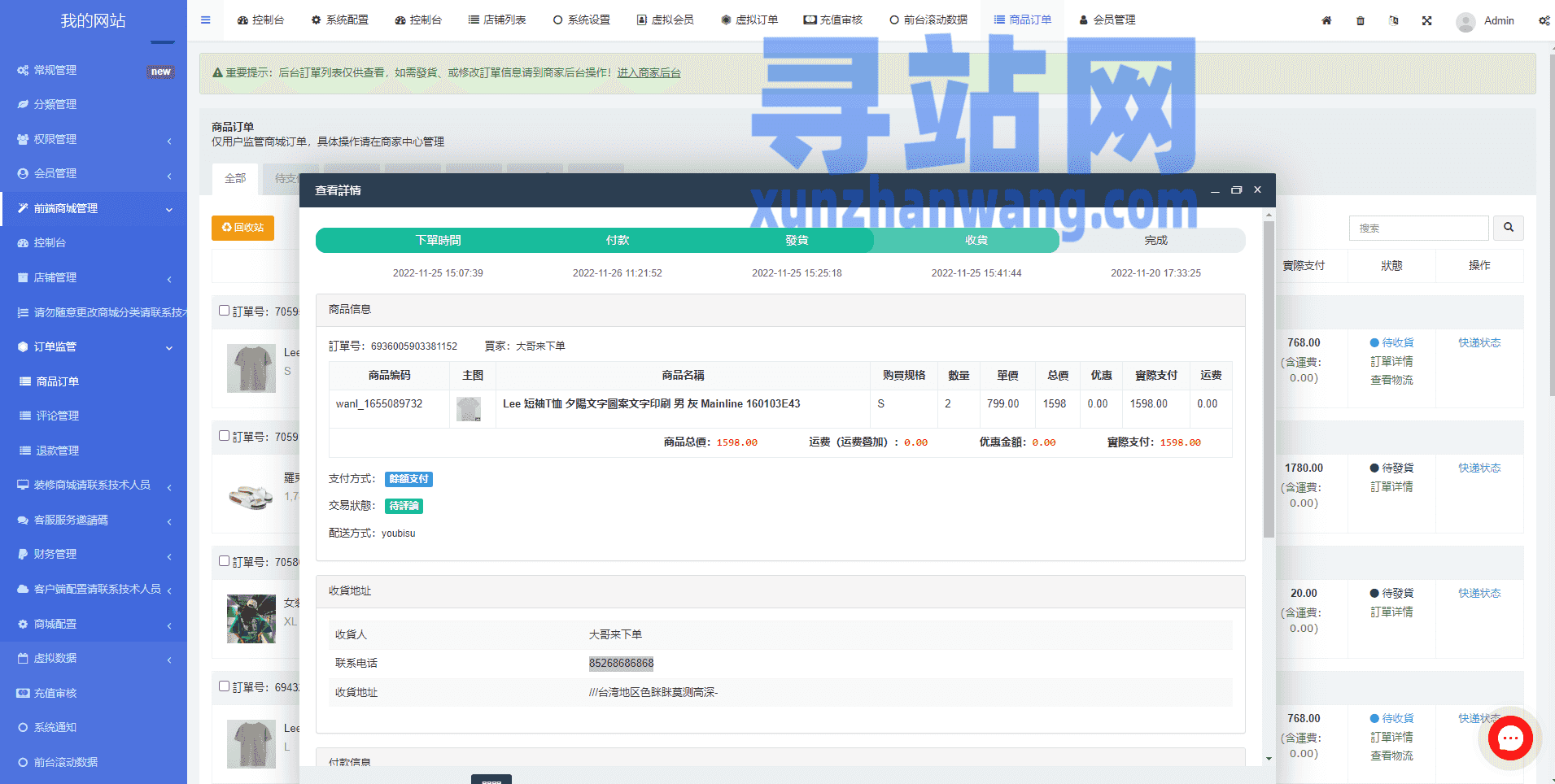Open the 充值审核 top navigation tab
Viewport: 1555px width, 784px height.
tap(832, 20)
